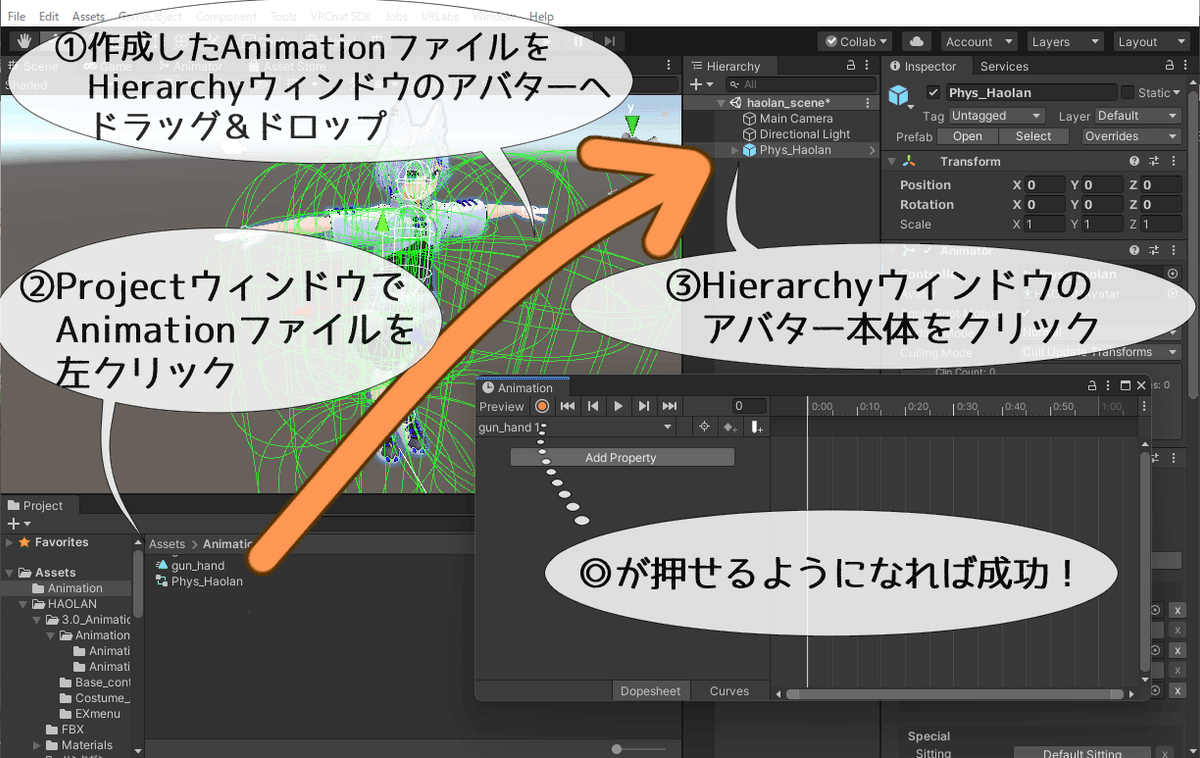Go to next keyframe in Animation window
This screenshot has width=1200, height=758.
tap(644, 406)
